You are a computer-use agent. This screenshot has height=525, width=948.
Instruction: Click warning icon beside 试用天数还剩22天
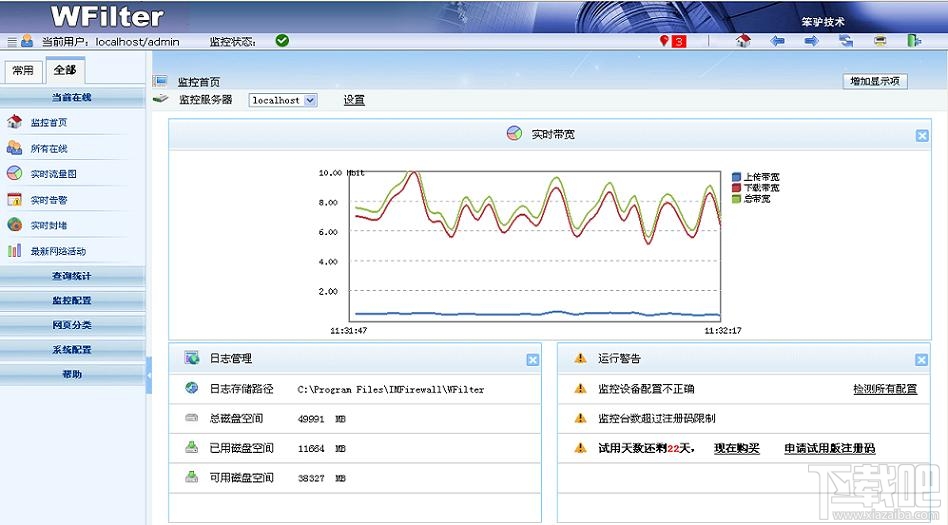580,448
